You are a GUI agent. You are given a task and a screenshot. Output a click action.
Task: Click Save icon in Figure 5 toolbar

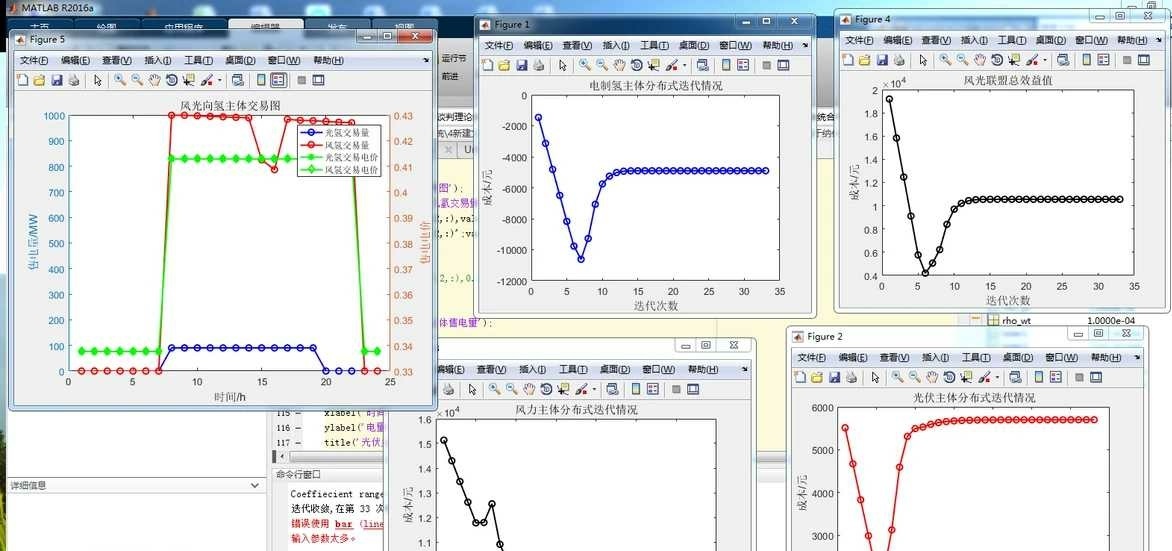point(57,80)
